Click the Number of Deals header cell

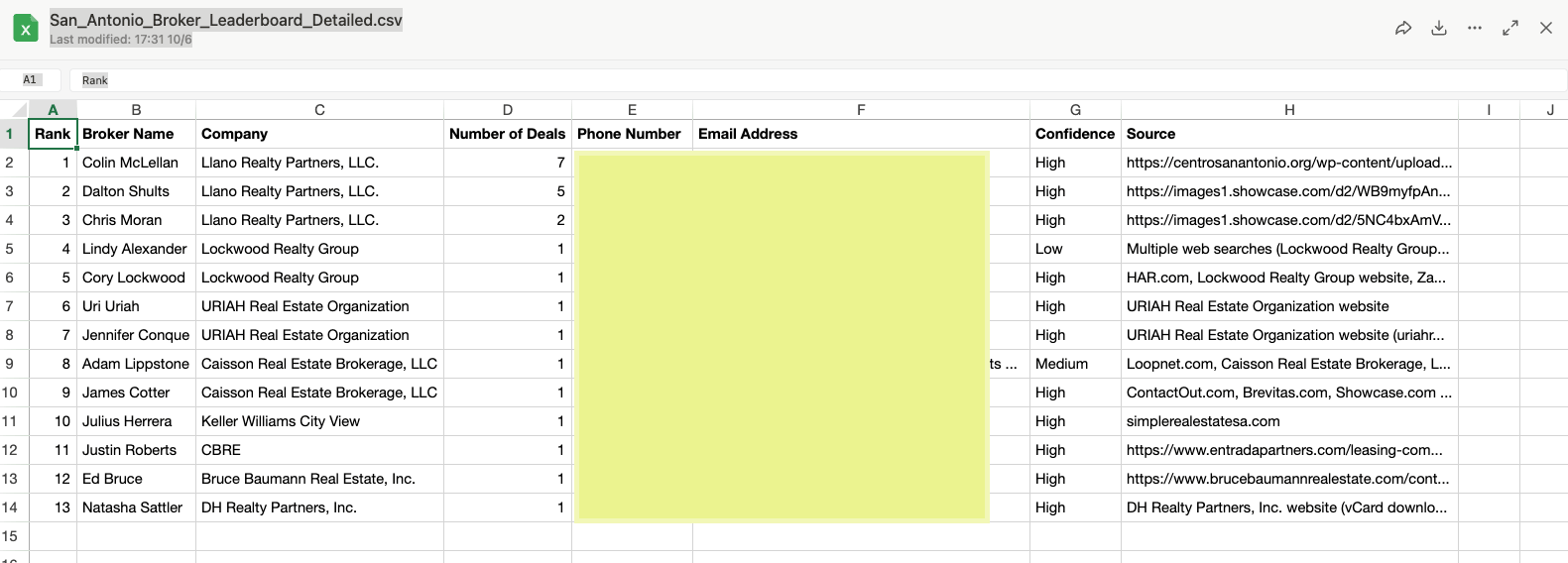point(508,134)
